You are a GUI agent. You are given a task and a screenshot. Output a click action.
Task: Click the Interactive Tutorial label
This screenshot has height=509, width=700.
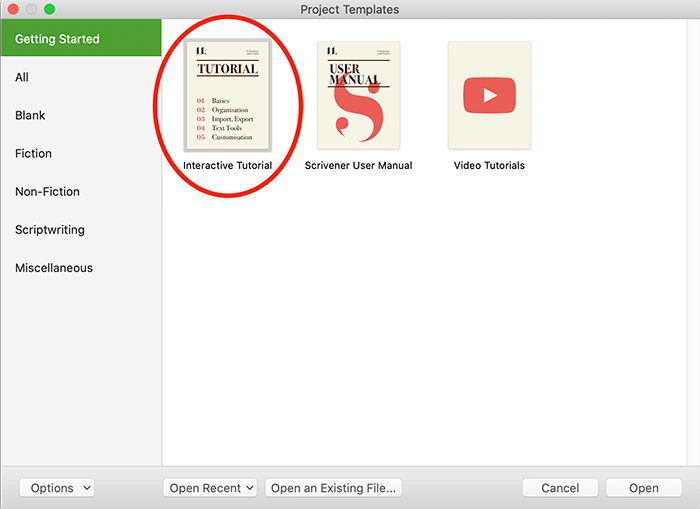(228, 166)
